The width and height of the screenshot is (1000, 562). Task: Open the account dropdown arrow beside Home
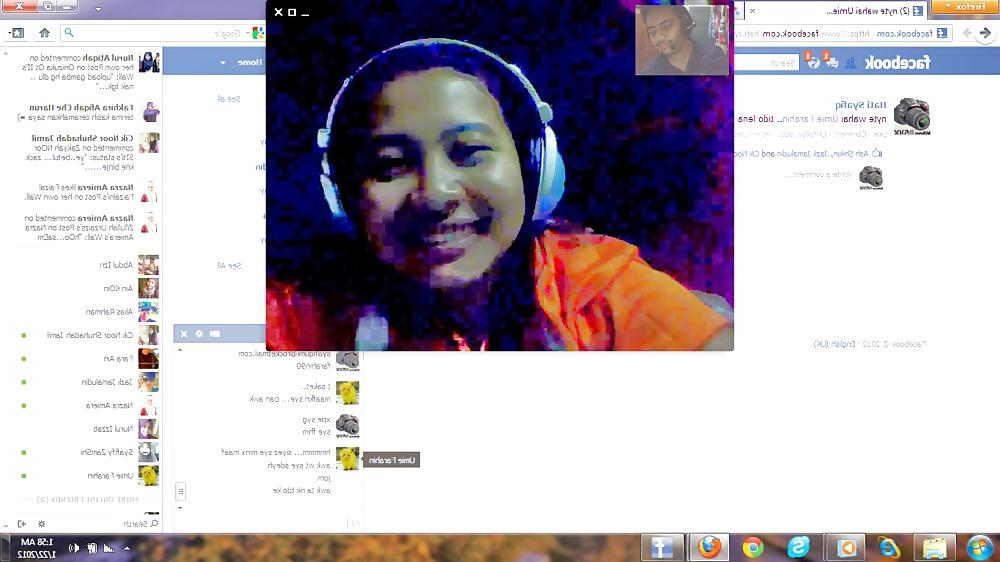point(223,63)
